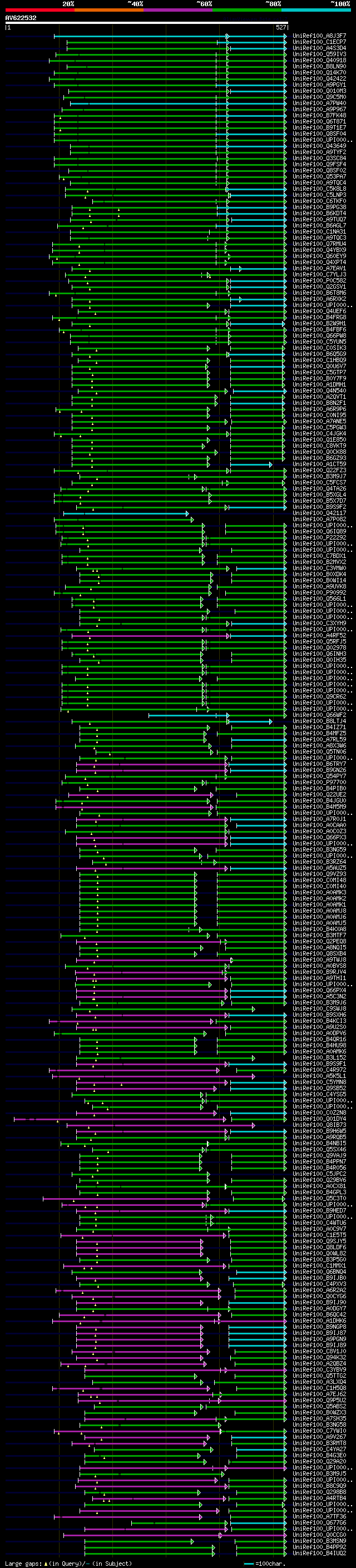Select UniRef100_Q14K70 entry

(x=319, y=72)
